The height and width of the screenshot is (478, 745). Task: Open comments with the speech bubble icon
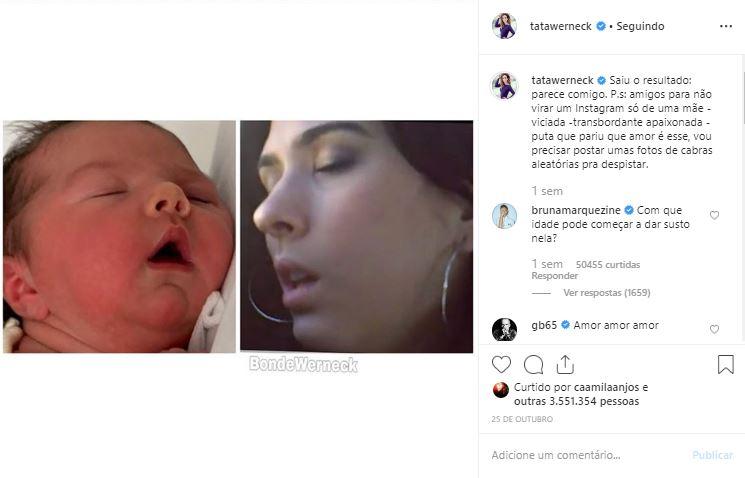coord(533,365)
